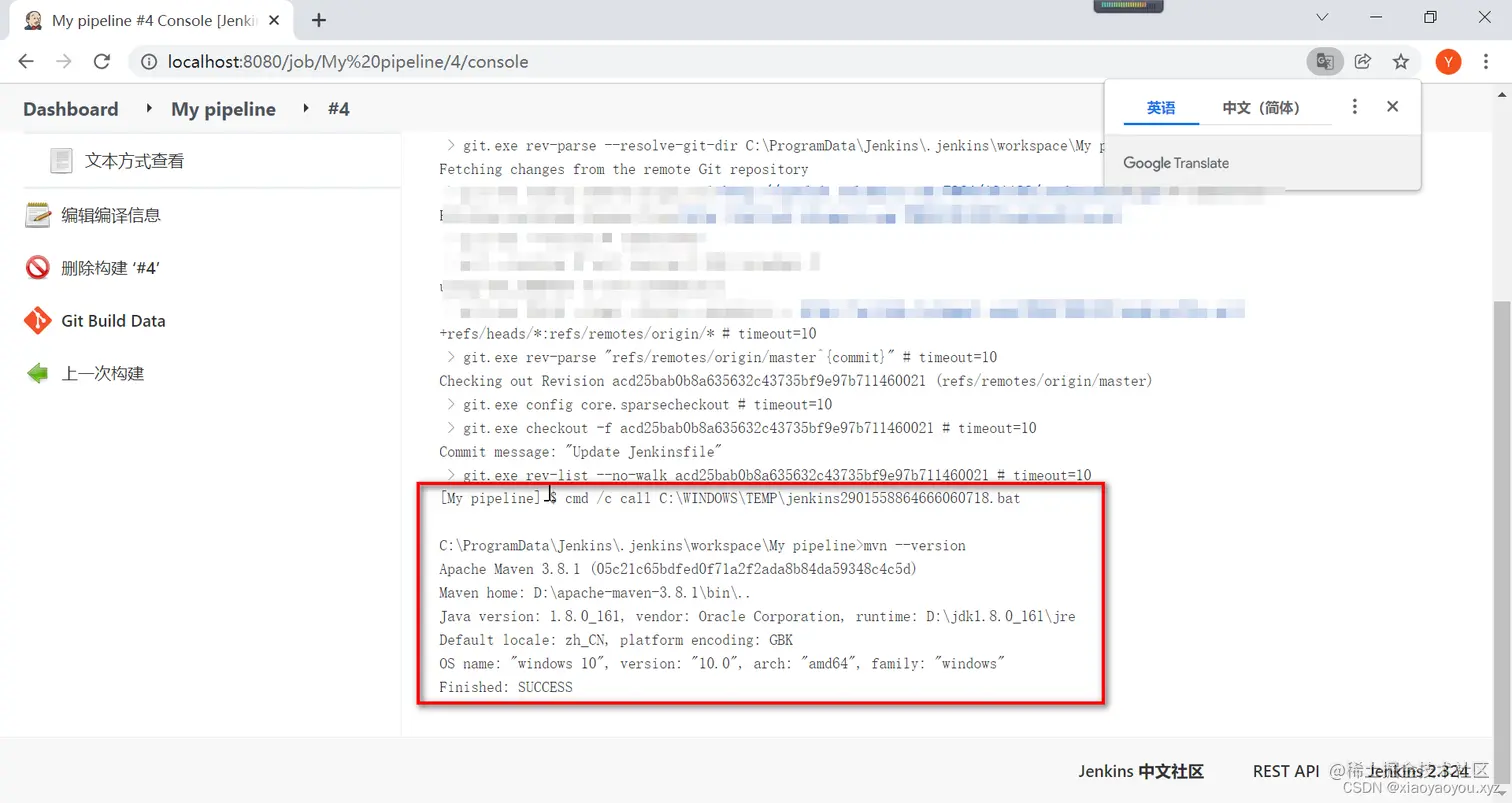
Task: Open 文本方式查看 plain text view
Action: pos(135,161)
